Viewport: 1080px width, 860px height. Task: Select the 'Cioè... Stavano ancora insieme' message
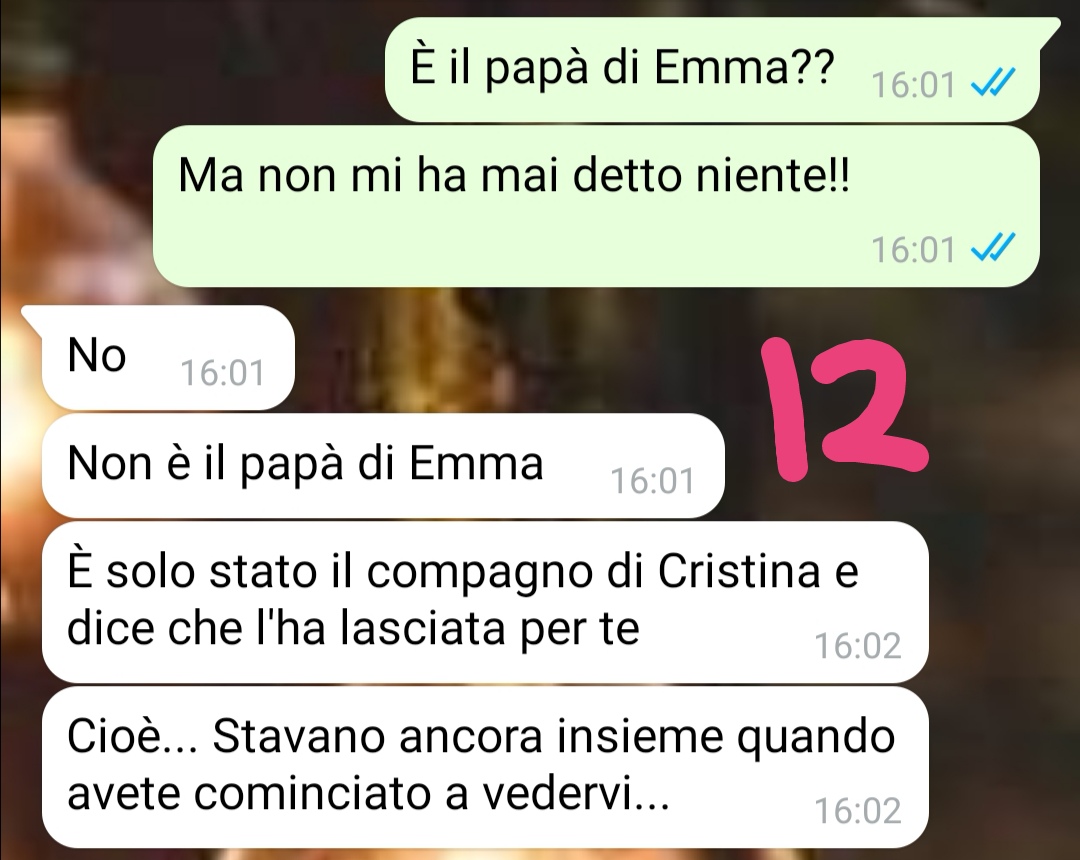click(485, 767)
